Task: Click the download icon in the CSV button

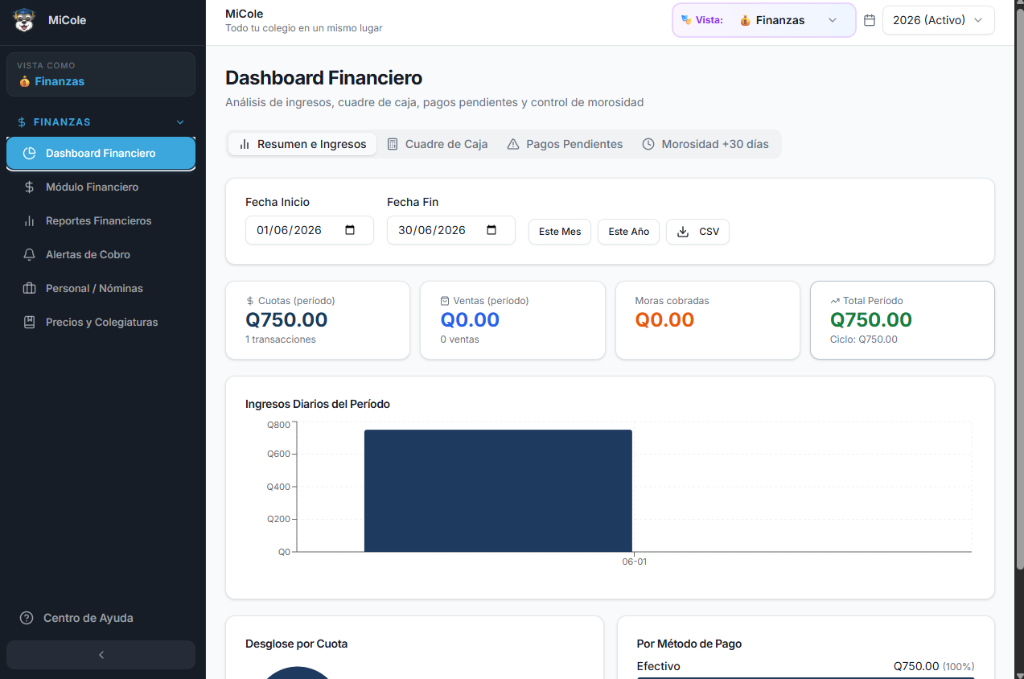Action: click(682, 232)
